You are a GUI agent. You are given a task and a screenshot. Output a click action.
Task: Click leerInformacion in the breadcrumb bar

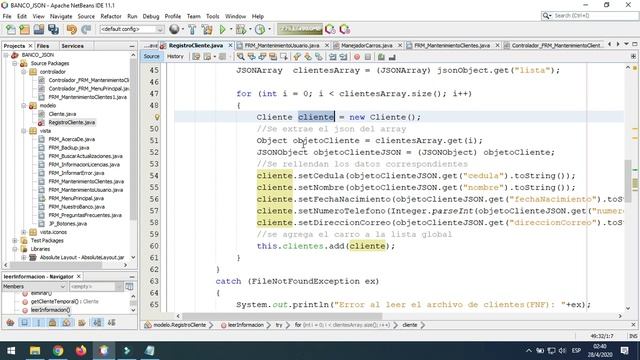point(245,325)
